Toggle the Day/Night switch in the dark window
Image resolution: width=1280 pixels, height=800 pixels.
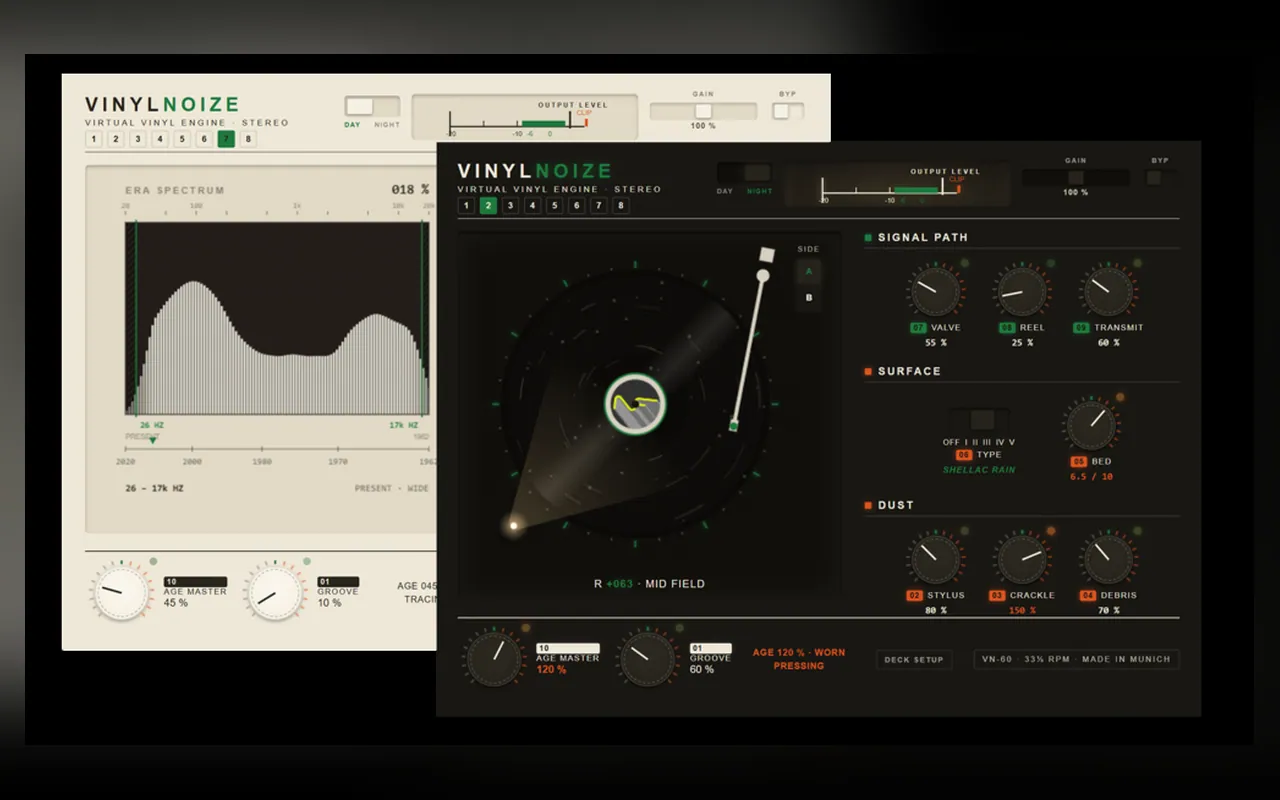click(745, 172)
